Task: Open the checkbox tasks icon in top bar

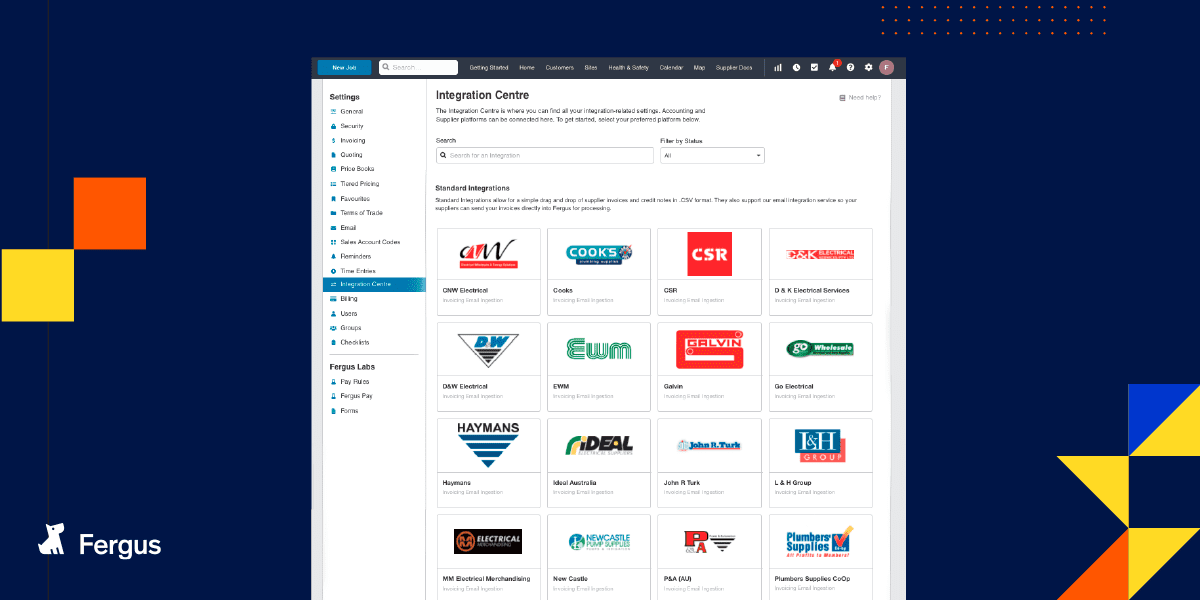Action: click(814, 67)
